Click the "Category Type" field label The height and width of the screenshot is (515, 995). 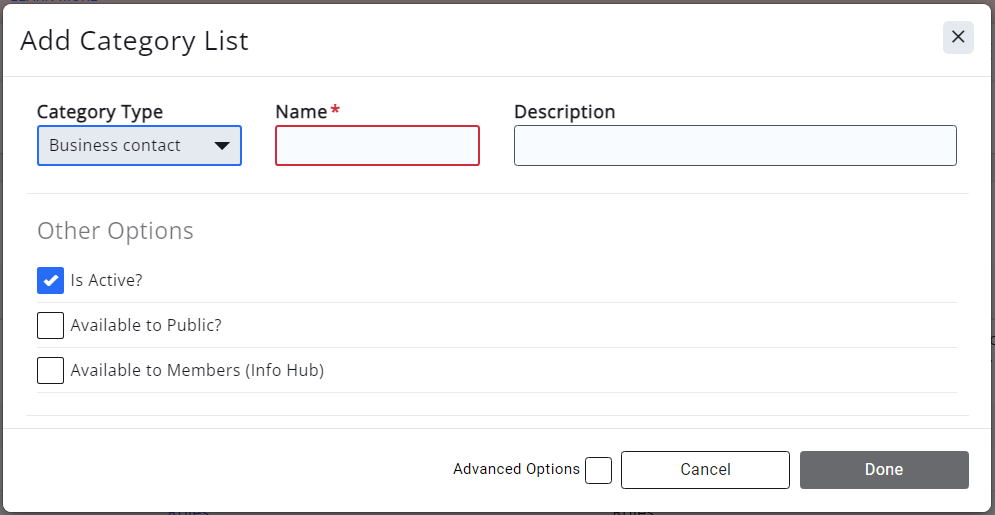100,112
